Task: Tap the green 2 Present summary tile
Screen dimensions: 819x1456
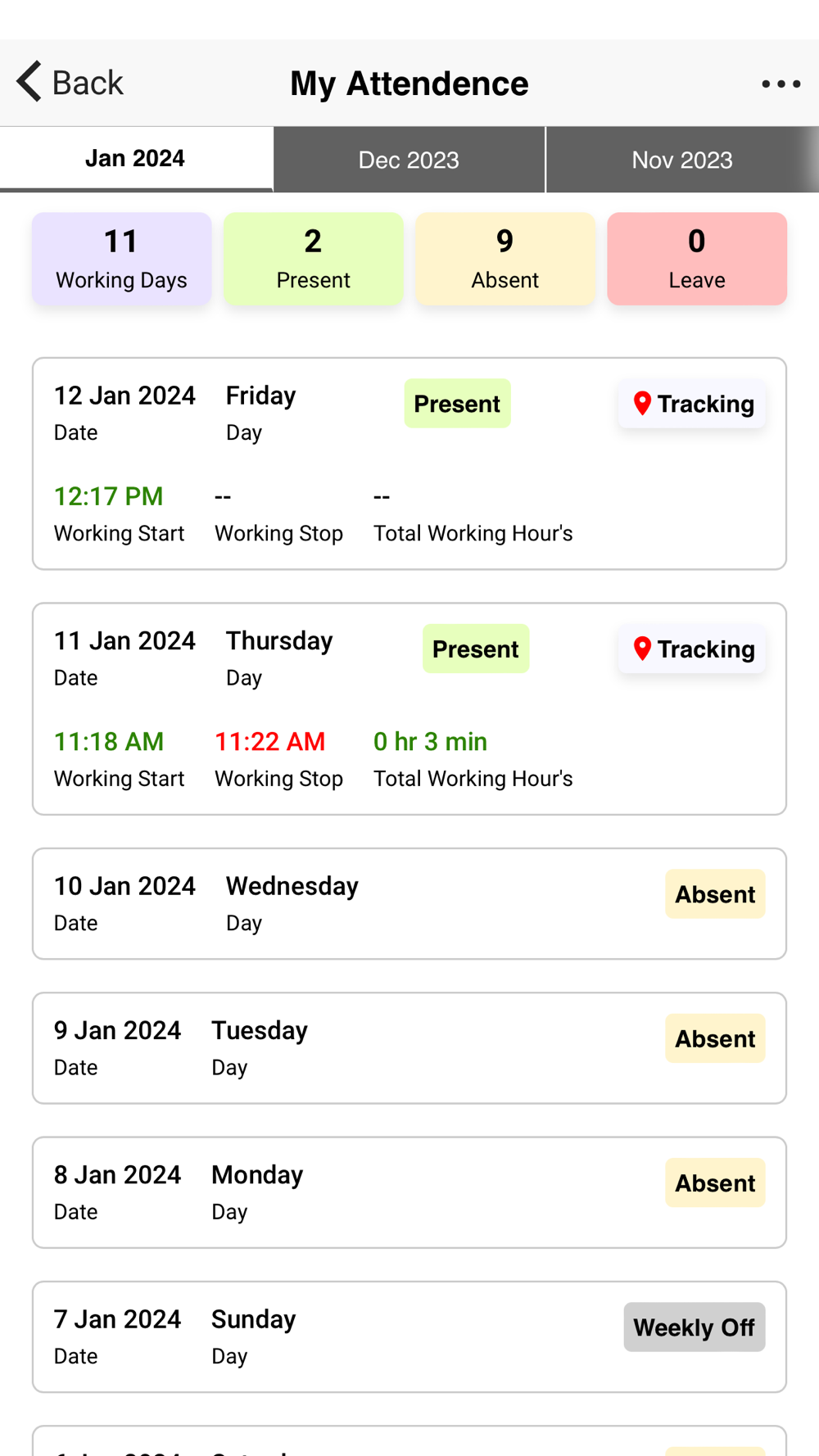Action: click(314, 259)
